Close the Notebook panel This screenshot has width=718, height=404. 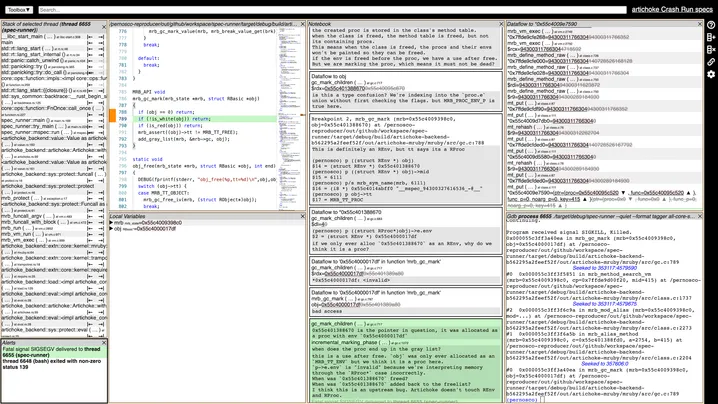pyautogui.click(x=500, y=24)
